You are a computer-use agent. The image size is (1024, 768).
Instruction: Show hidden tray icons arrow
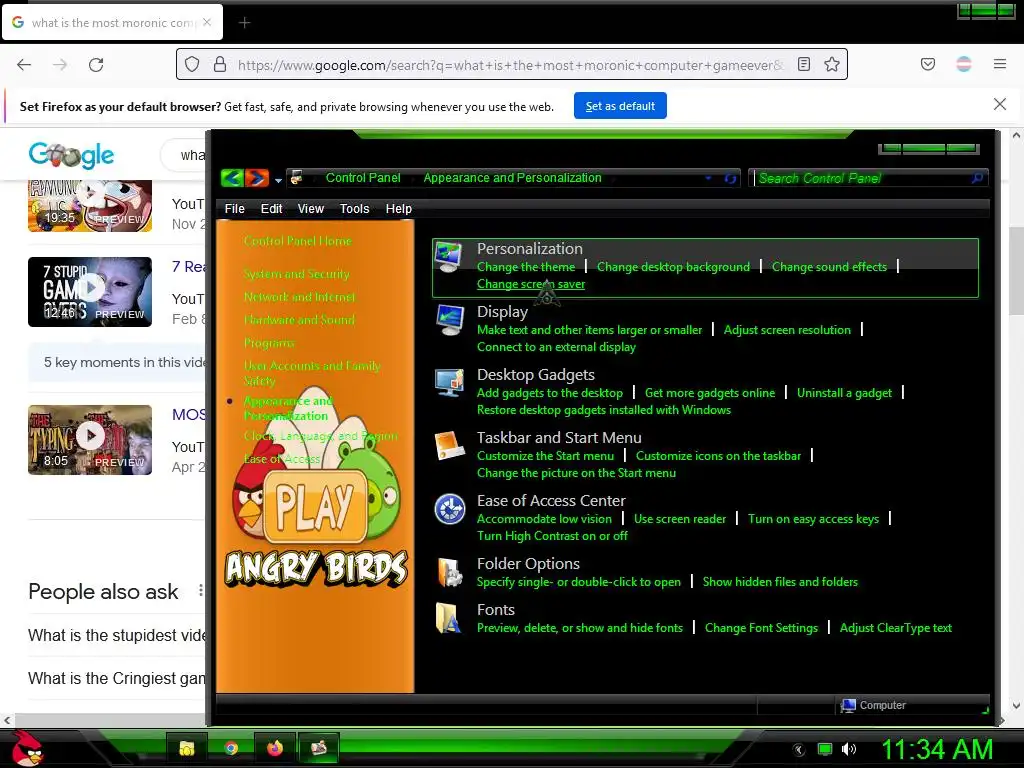[799, 750]
